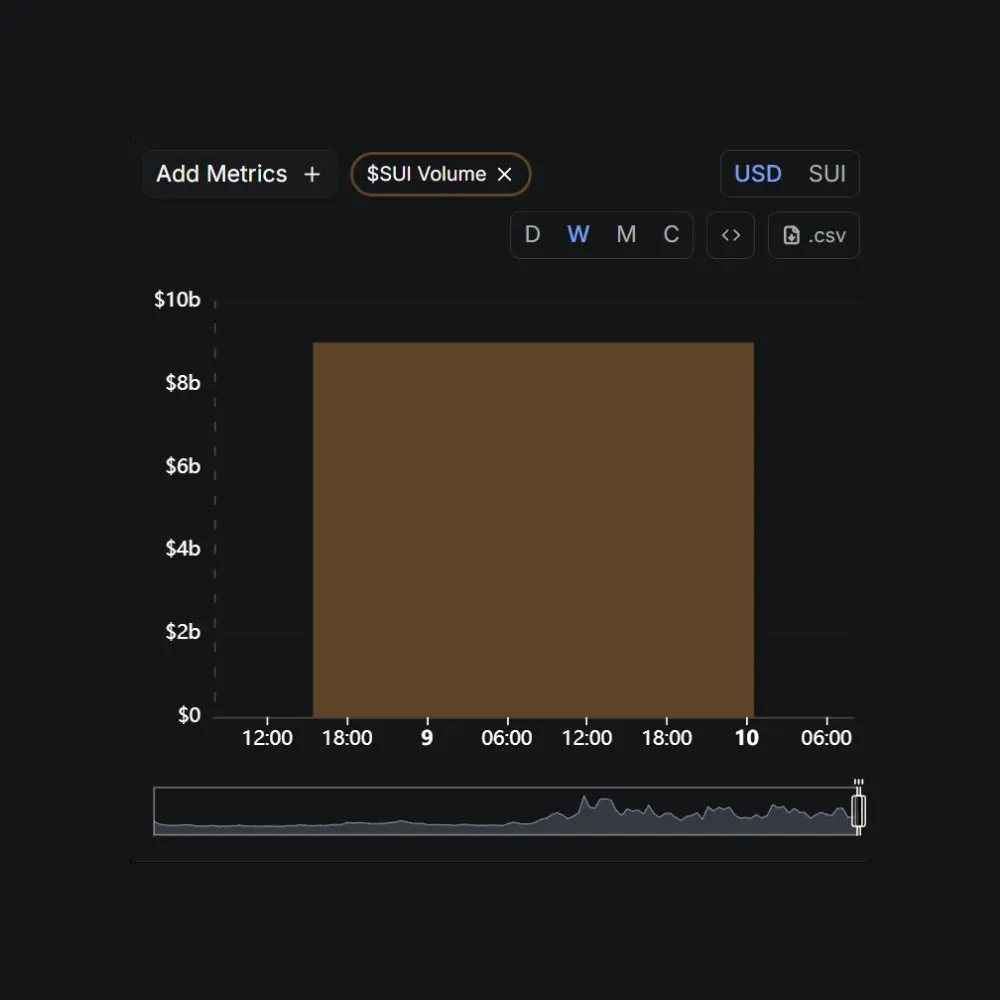Download data via the .csv file icon
1000x1000 pixels.
pyautogui.click(x=791, y=235)
